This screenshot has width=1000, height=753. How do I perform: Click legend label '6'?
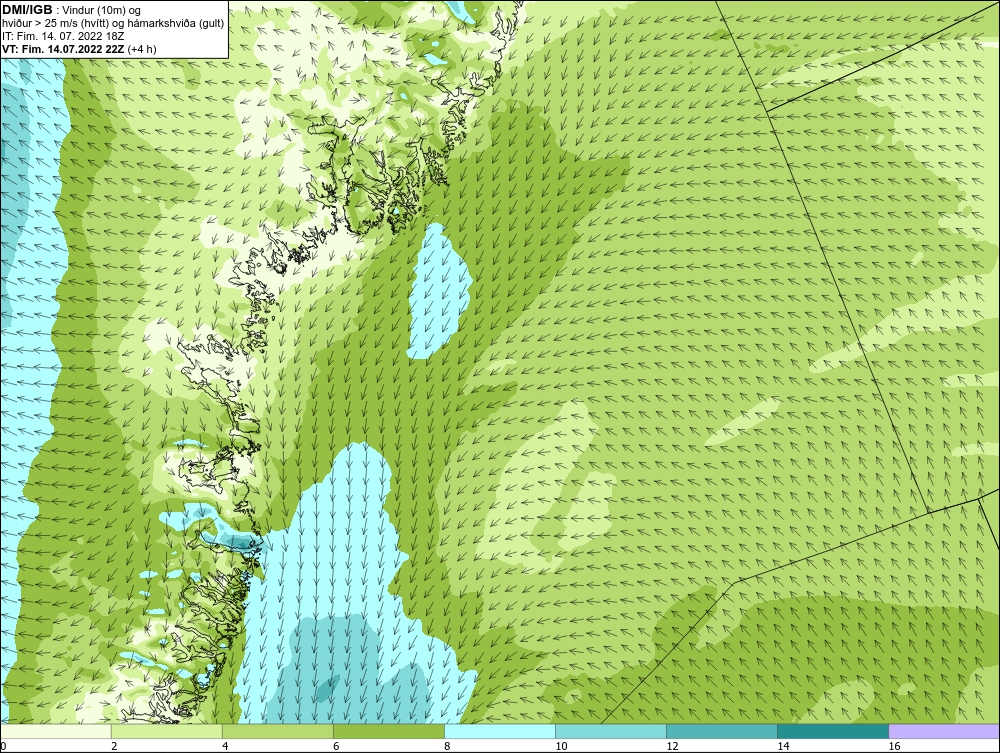(337, 746)
